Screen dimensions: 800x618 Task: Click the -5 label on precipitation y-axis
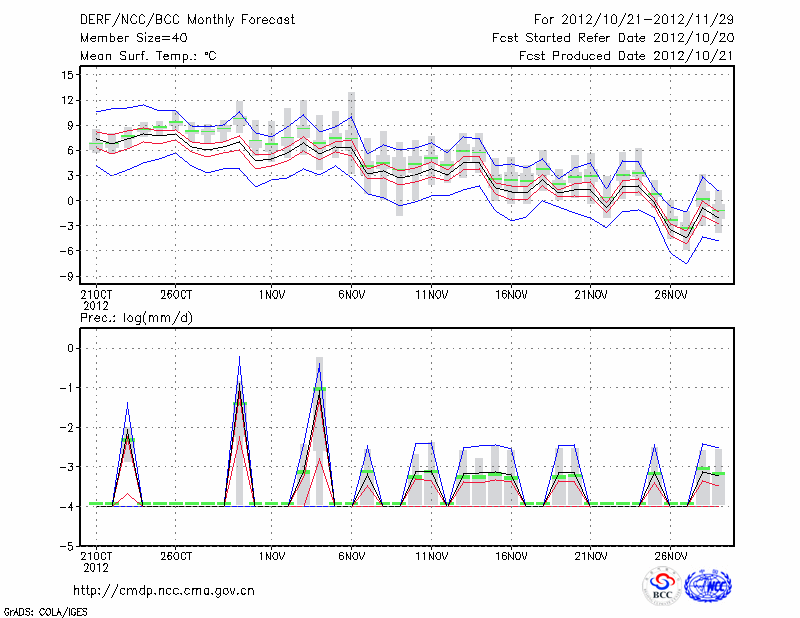point(70,547)
